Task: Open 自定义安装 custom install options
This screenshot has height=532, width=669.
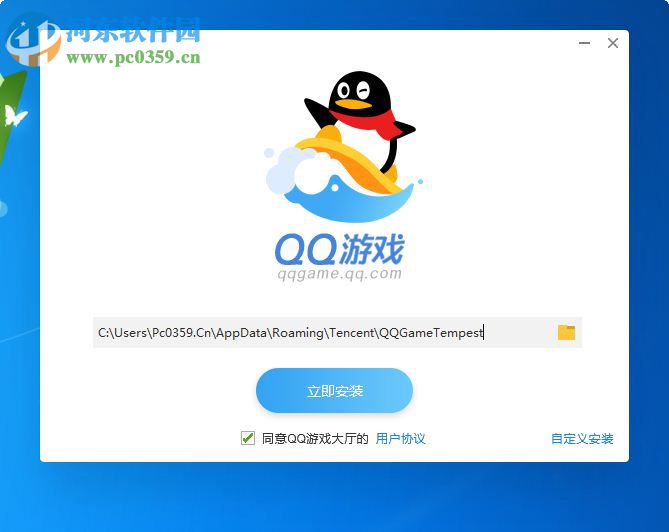Action: tap(582, 438)
